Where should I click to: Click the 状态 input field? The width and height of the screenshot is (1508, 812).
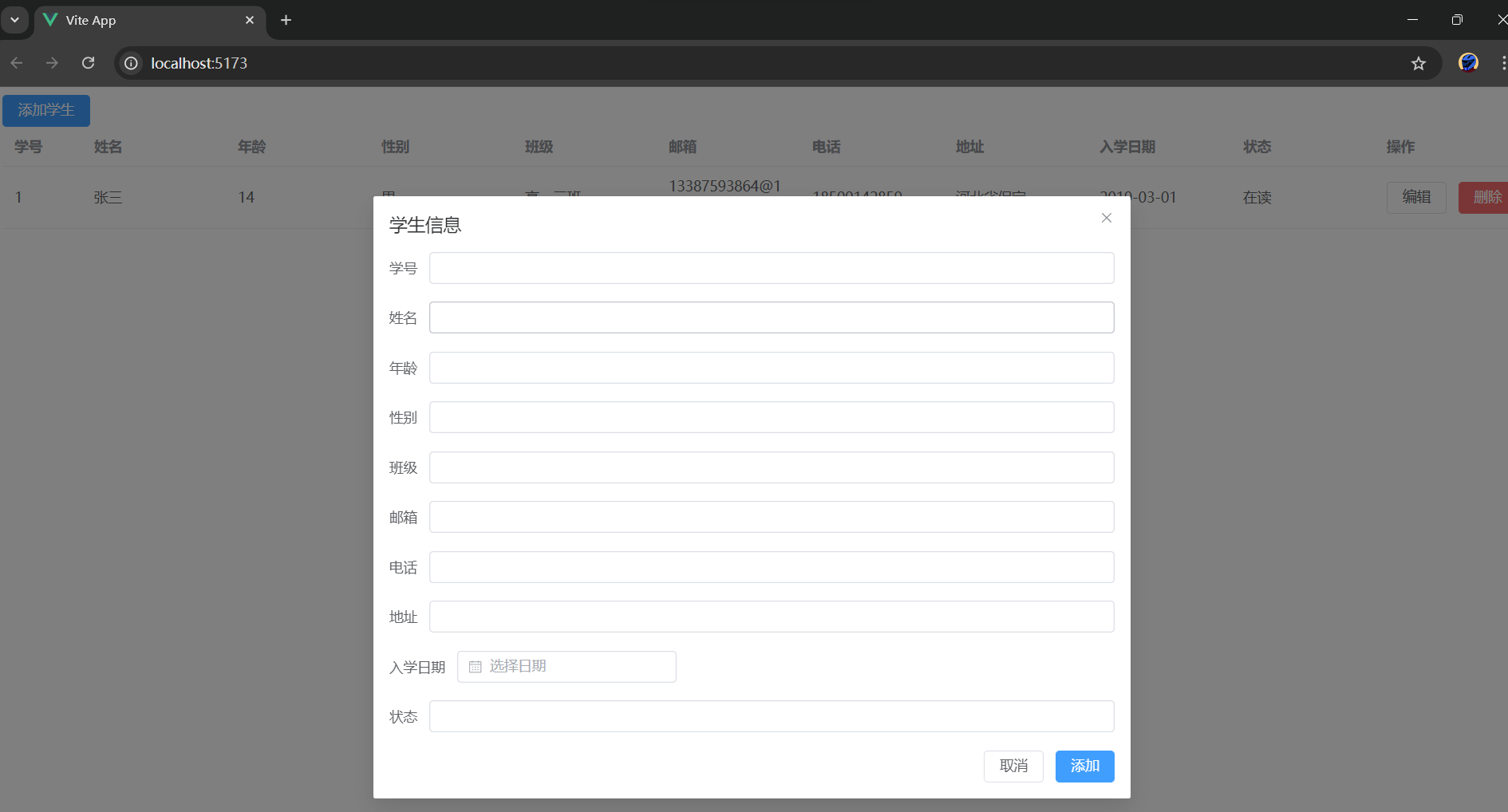click(x=772, y=716)
